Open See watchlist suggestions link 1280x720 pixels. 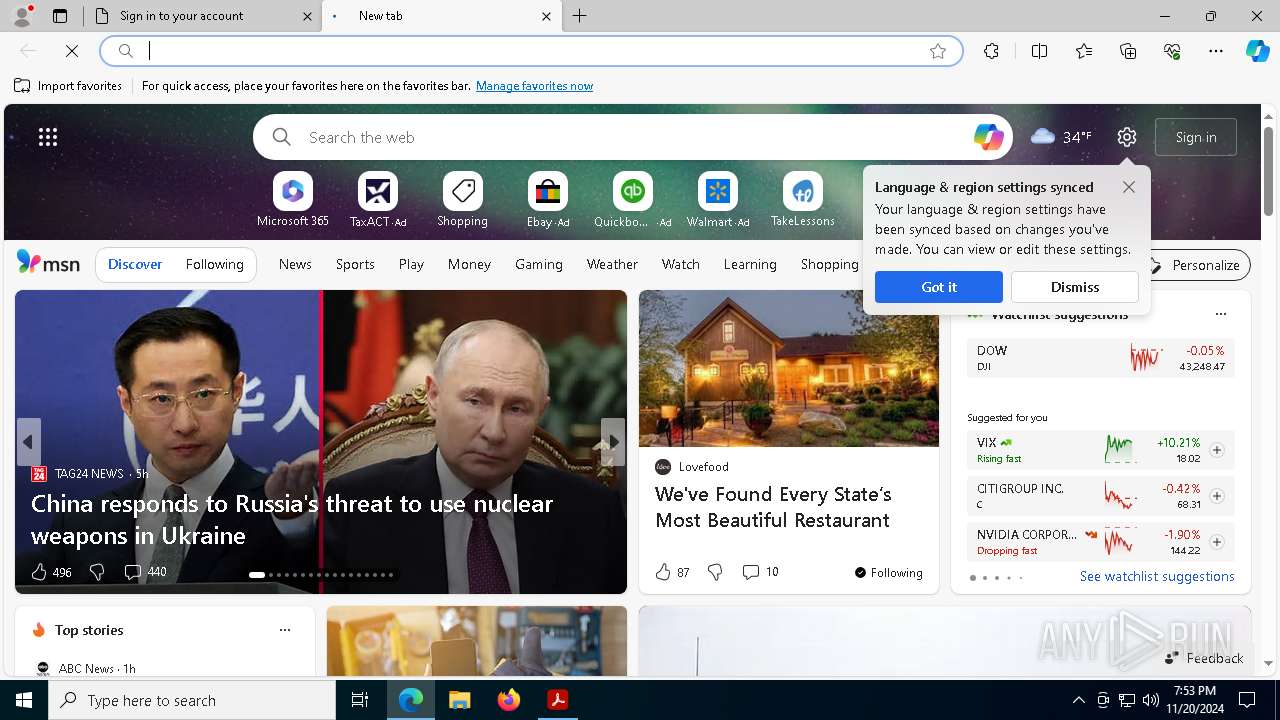(1157, 576)
